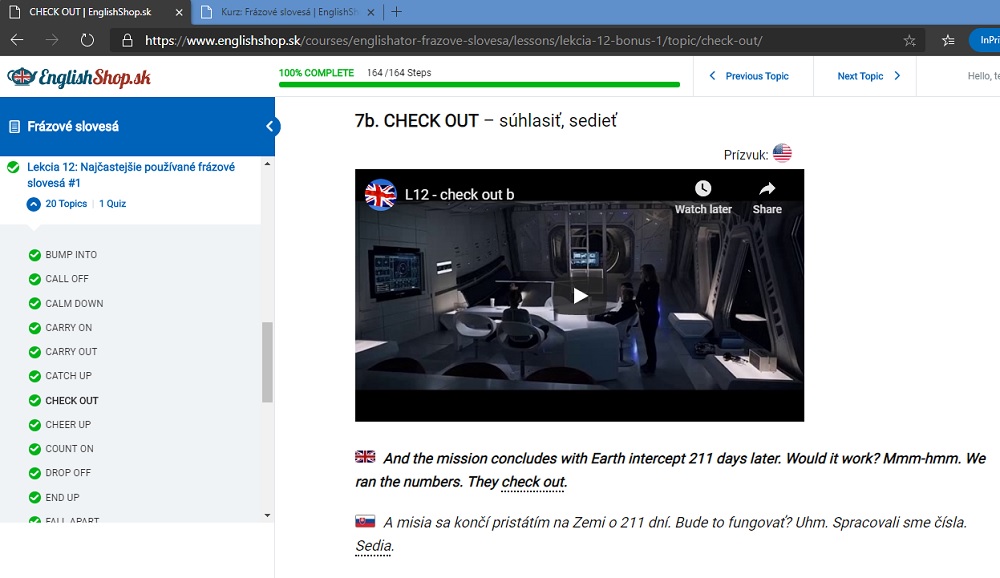1000x578 pixels.
Task: Collapse the course sidebar with chevron
Action: tap(270, 127)
